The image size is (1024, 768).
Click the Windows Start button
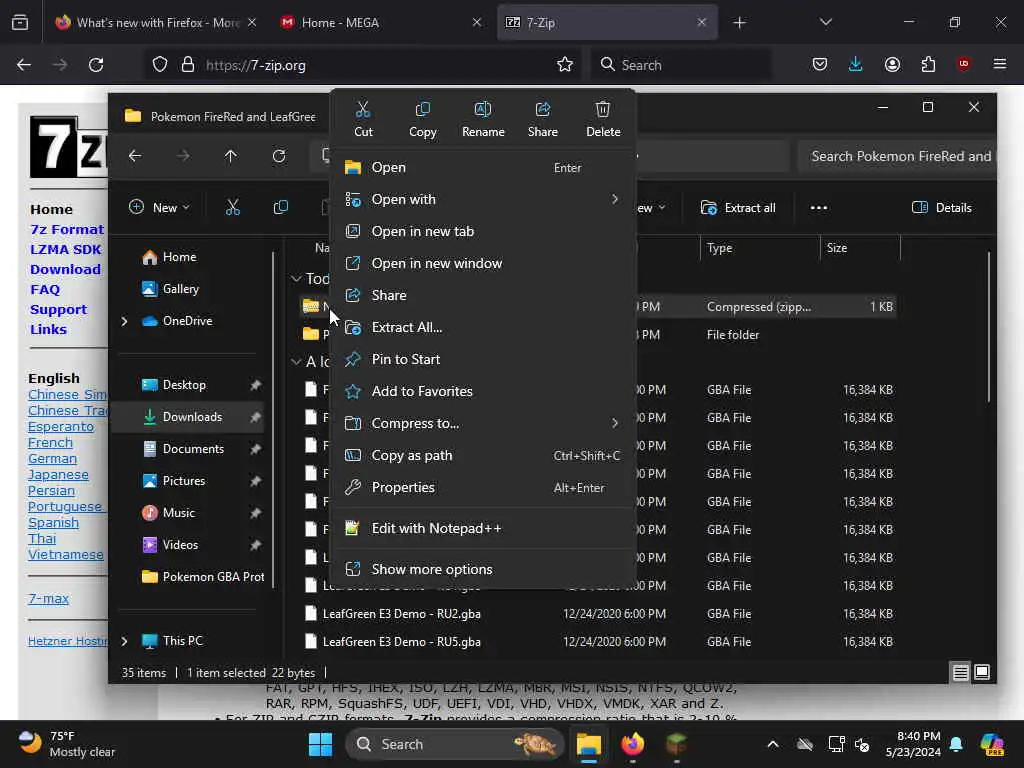click(x=320, y=744)
